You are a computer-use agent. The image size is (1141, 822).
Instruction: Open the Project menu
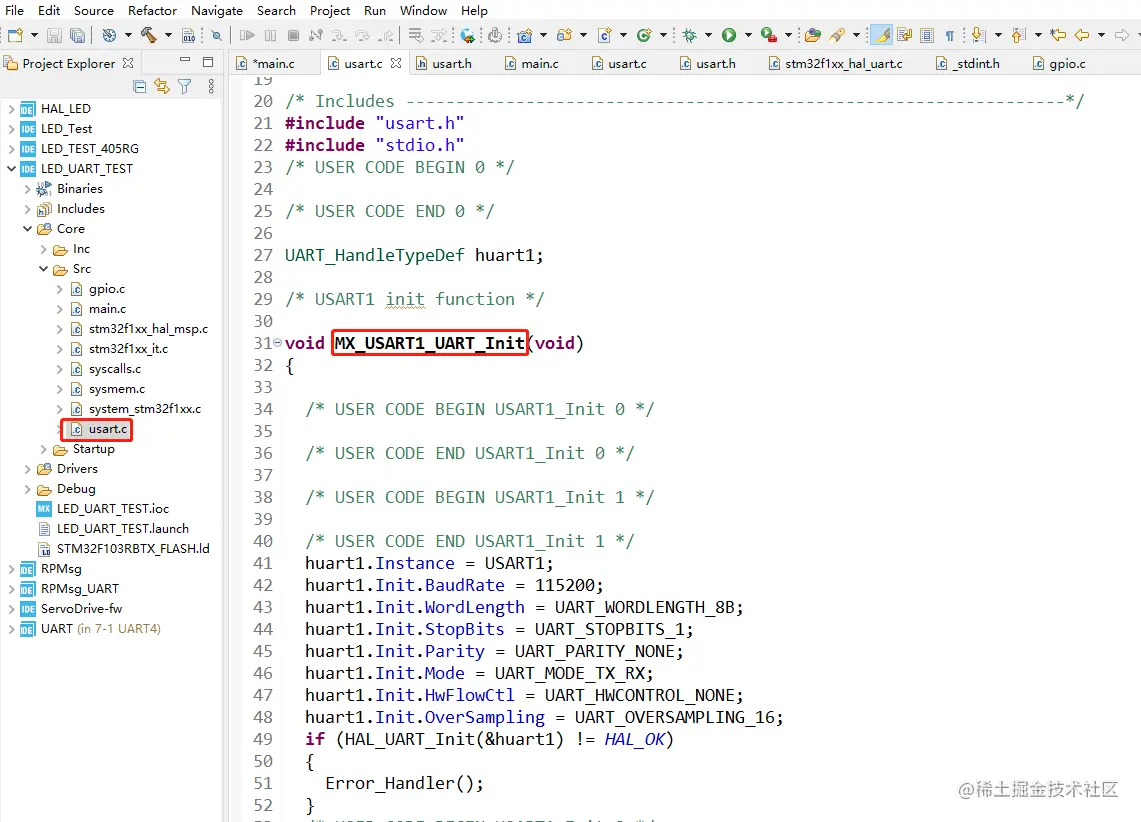point(330,10)
